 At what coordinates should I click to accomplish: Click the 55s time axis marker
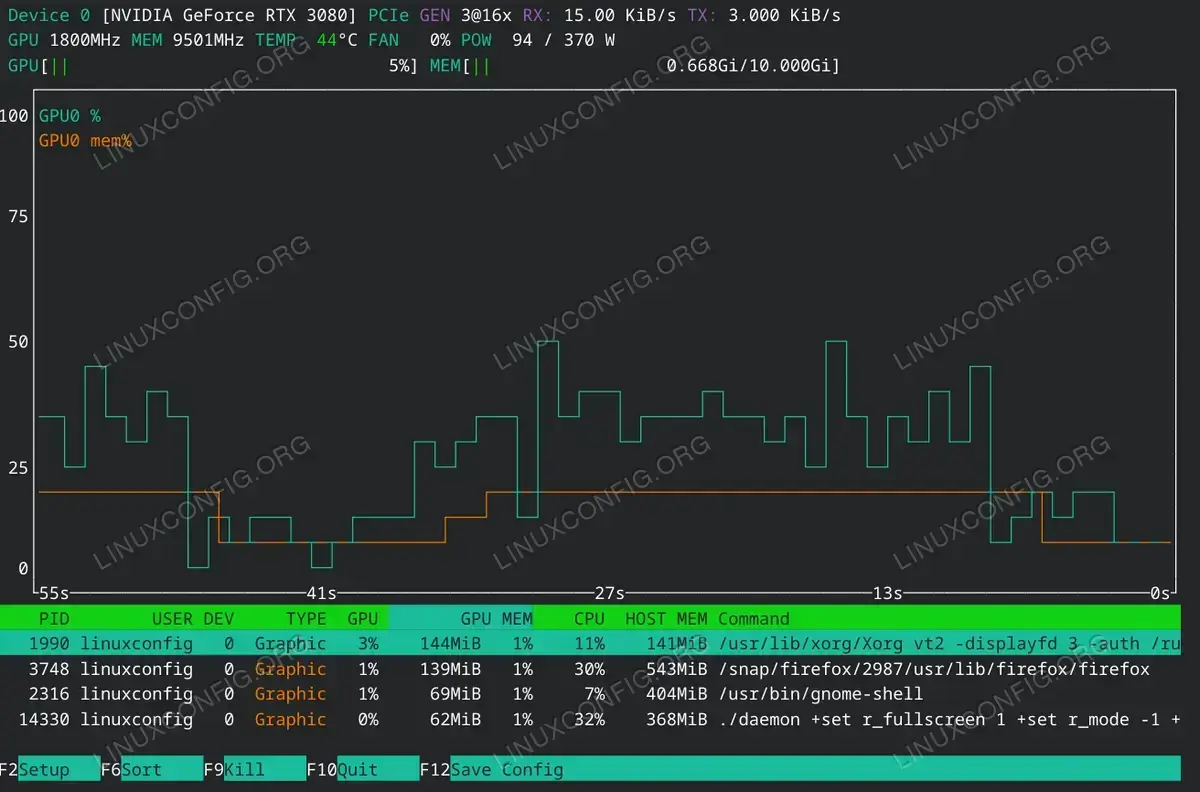[54, 593]
